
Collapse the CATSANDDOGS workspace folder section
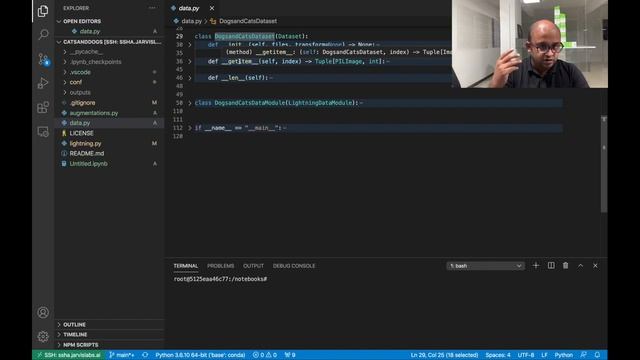(x=109, y=42)
